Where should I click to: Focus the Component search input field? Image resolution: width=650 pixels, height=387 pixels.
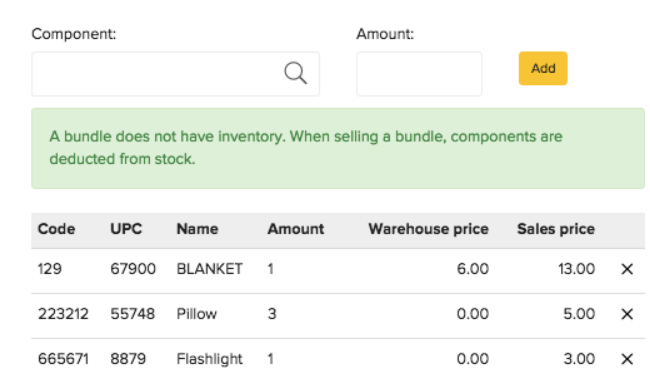(x=175, y=74)
